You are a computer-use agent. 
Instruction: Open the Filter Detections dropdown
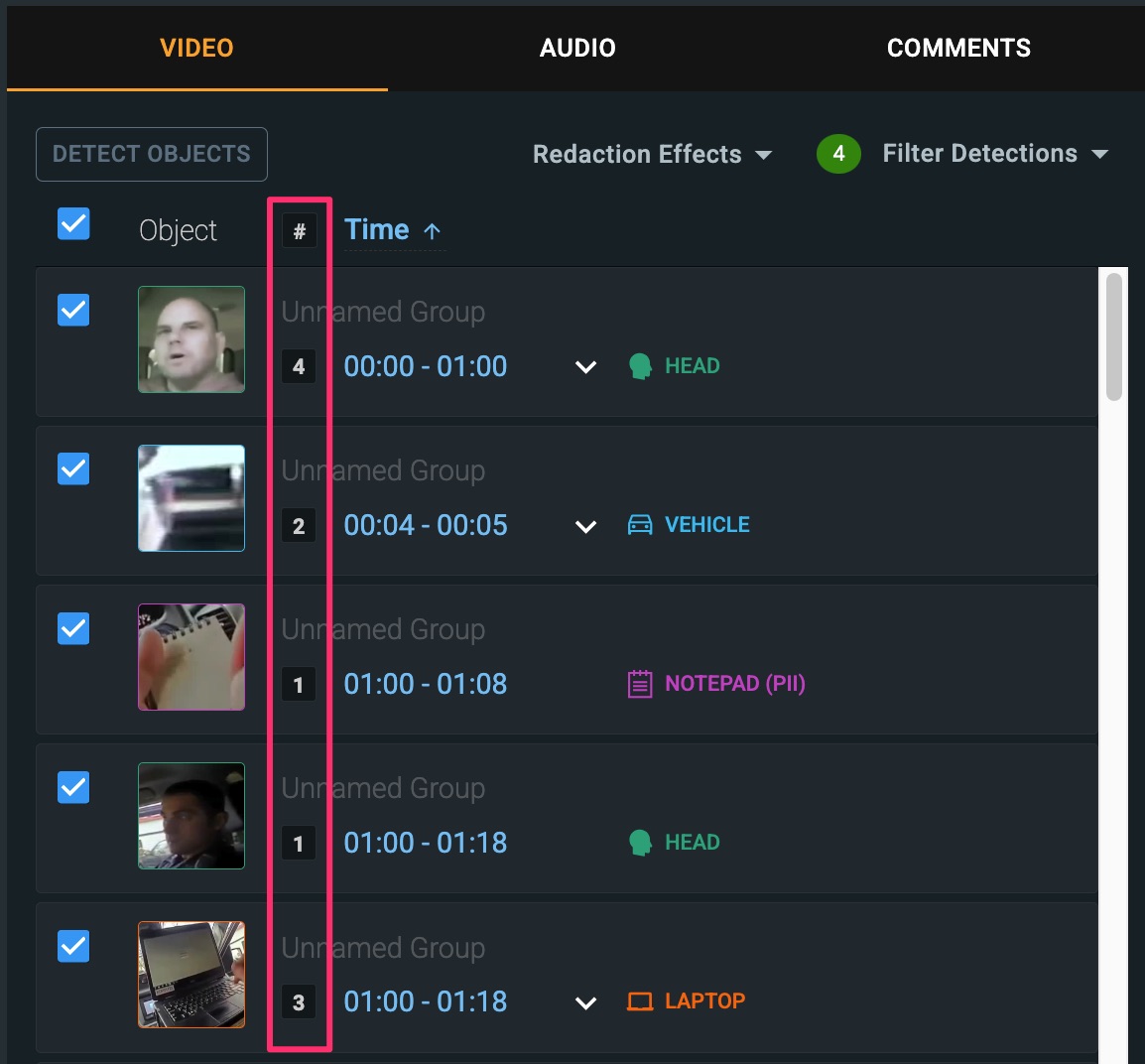point(994,154)
